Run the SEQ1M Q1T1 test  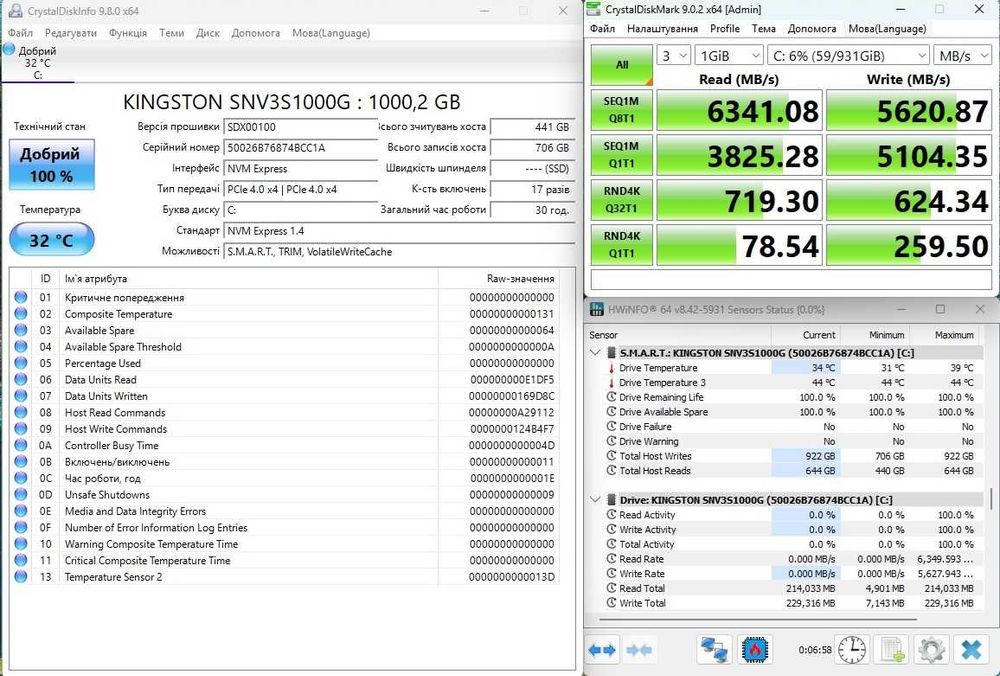click(x=622, y=154)
